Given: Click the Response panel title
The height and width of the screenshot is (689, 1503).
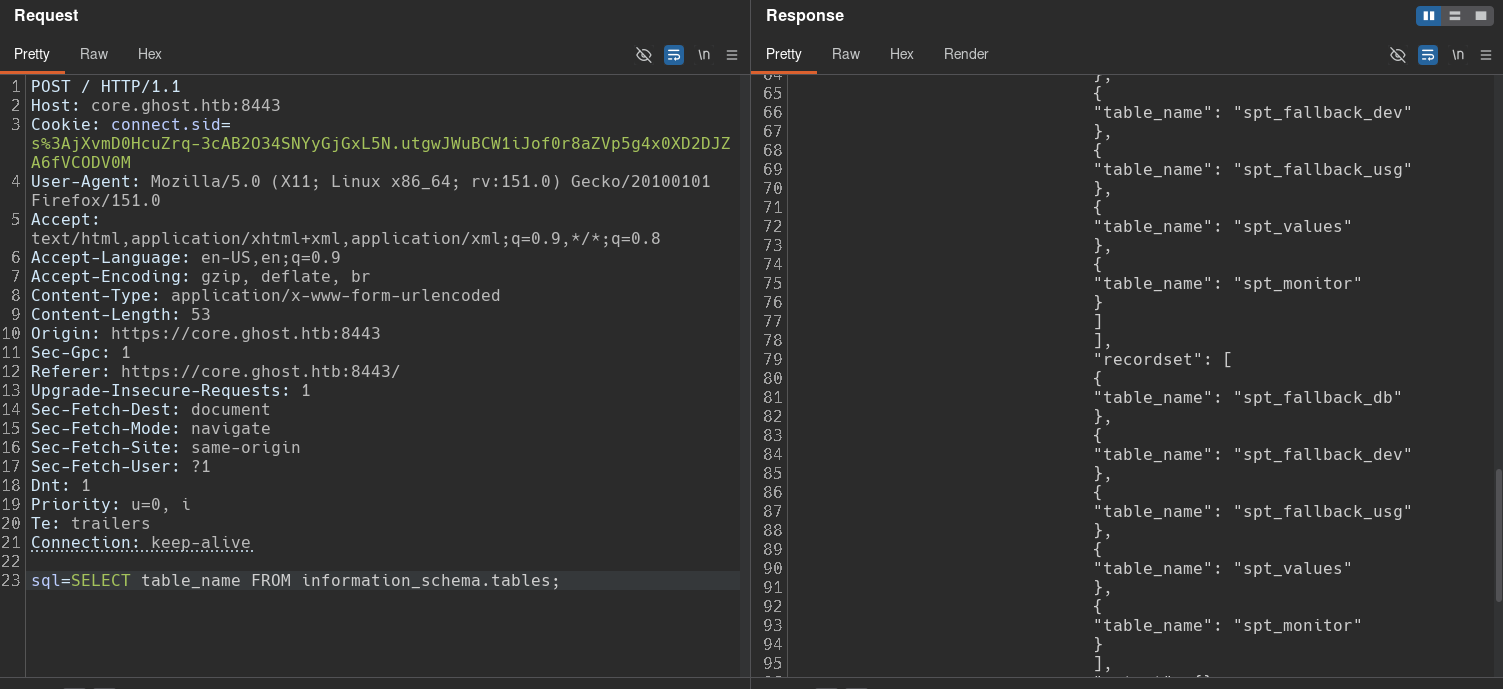Looking at the screenshot, I should [805, 16].
